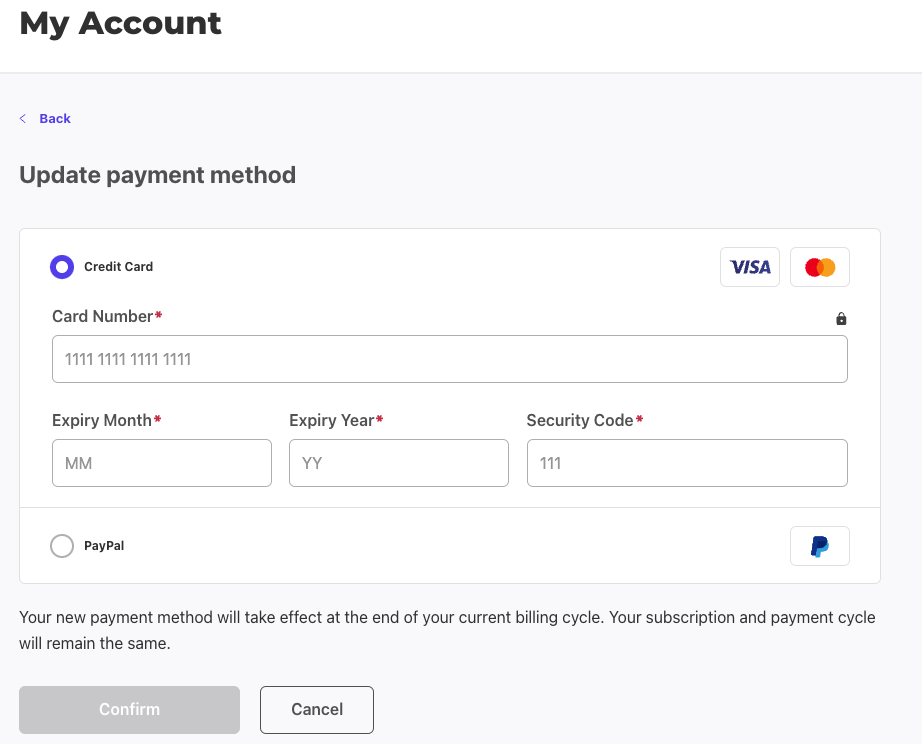Image resolution: width=922 pixels, height=744 pixels.
Task: Click the padlock security icon above Card Number field
Action: [x=840, y=318]
